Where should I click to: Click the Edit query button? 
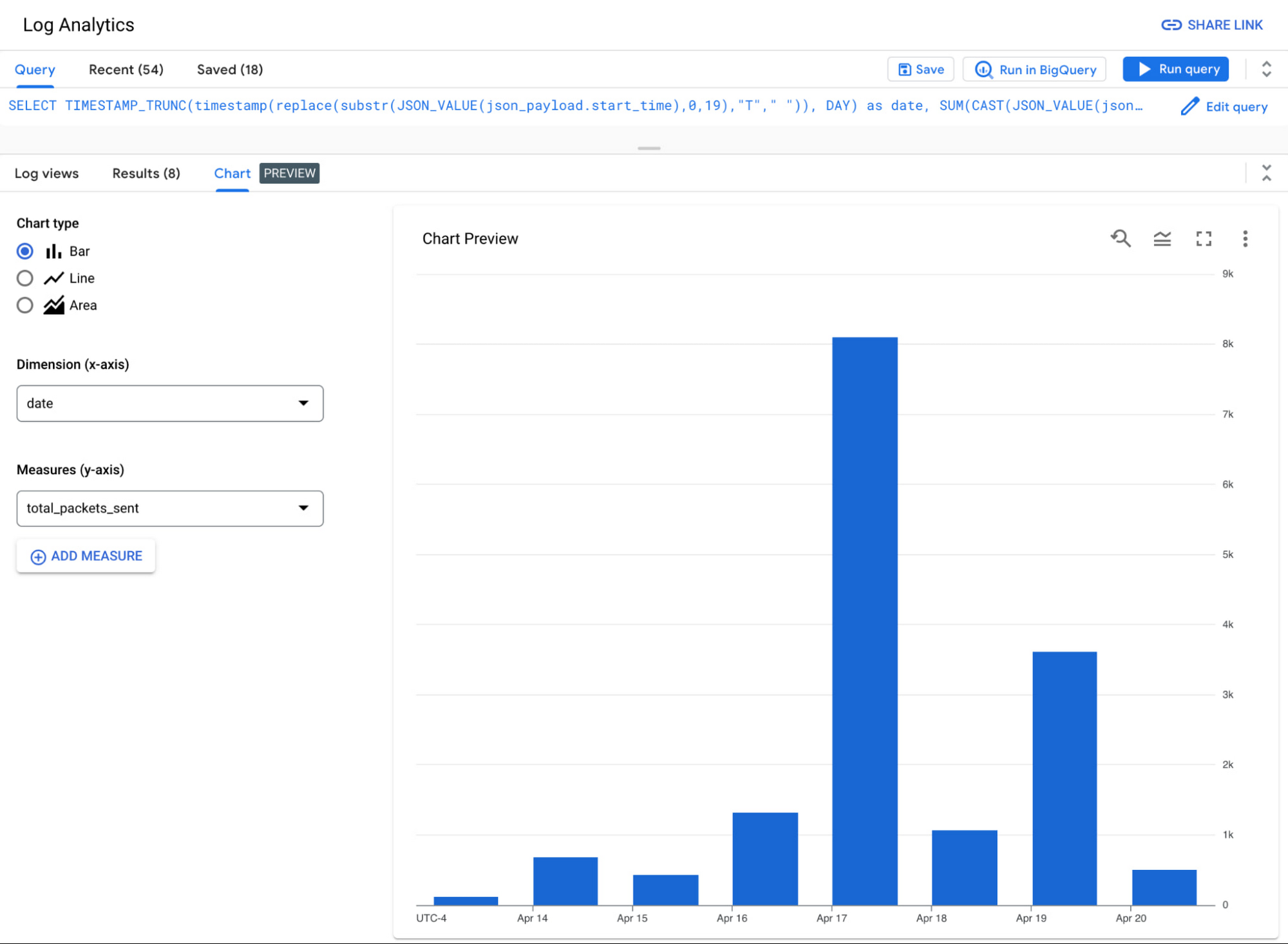click(x=1224, y=106)
